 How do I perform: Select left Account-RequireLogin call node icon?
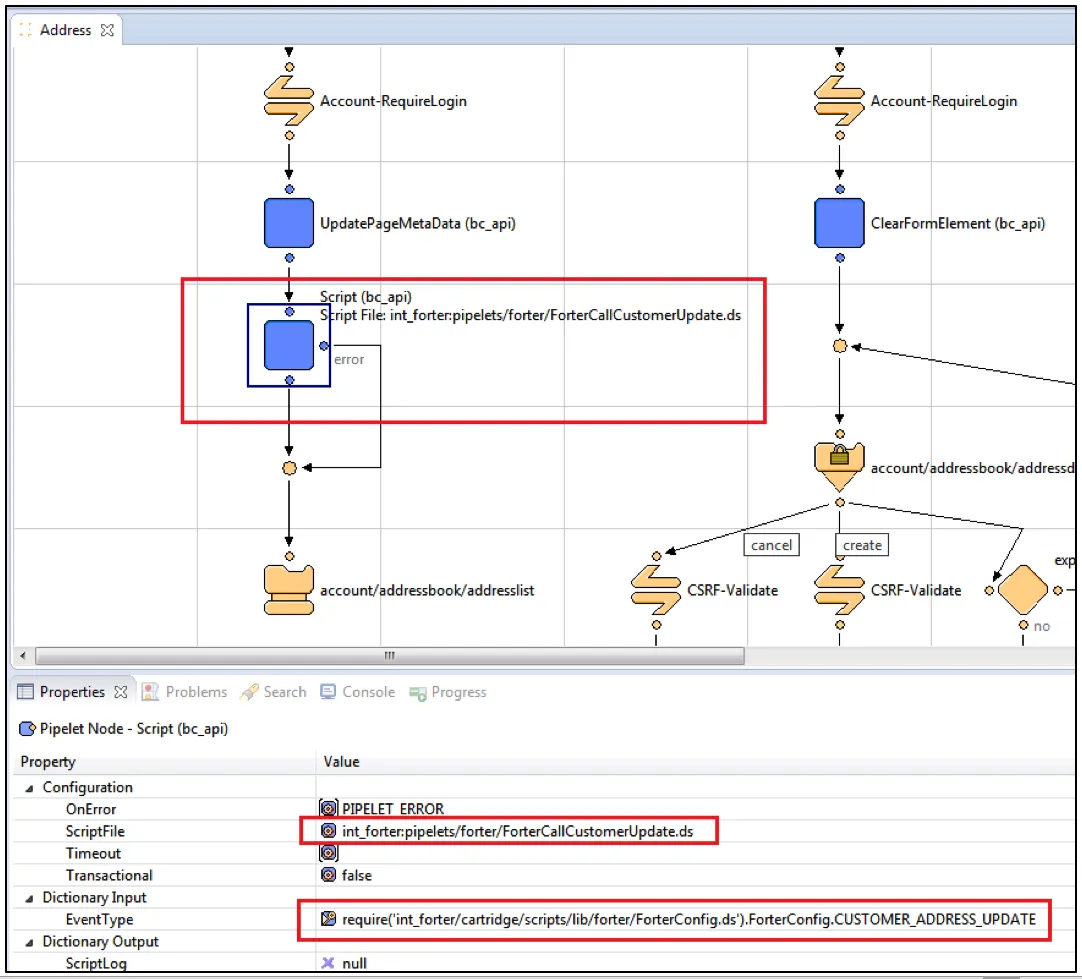coord(288,101)
